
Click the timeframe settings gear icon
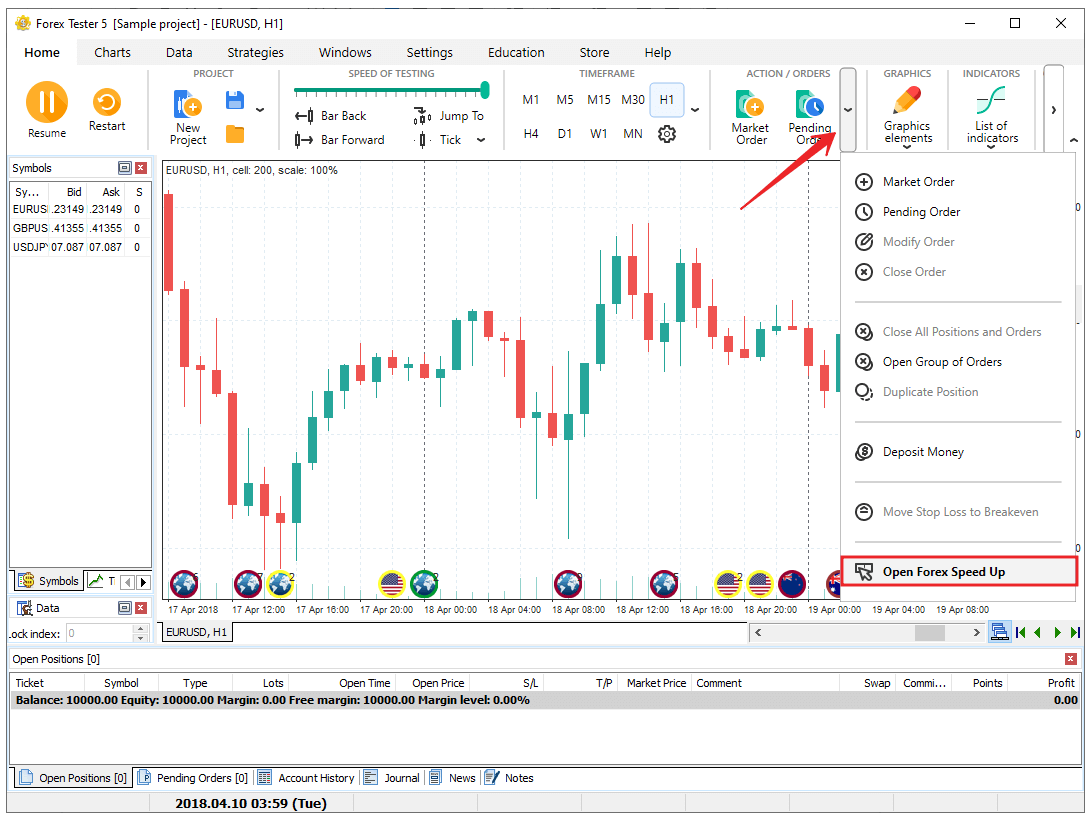click(667, 134)
